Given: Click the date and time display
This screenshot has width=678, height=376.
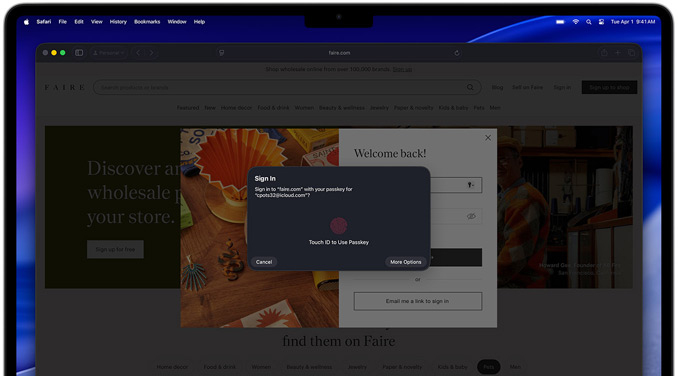Looking at the screenshot, I should point(633,22).
